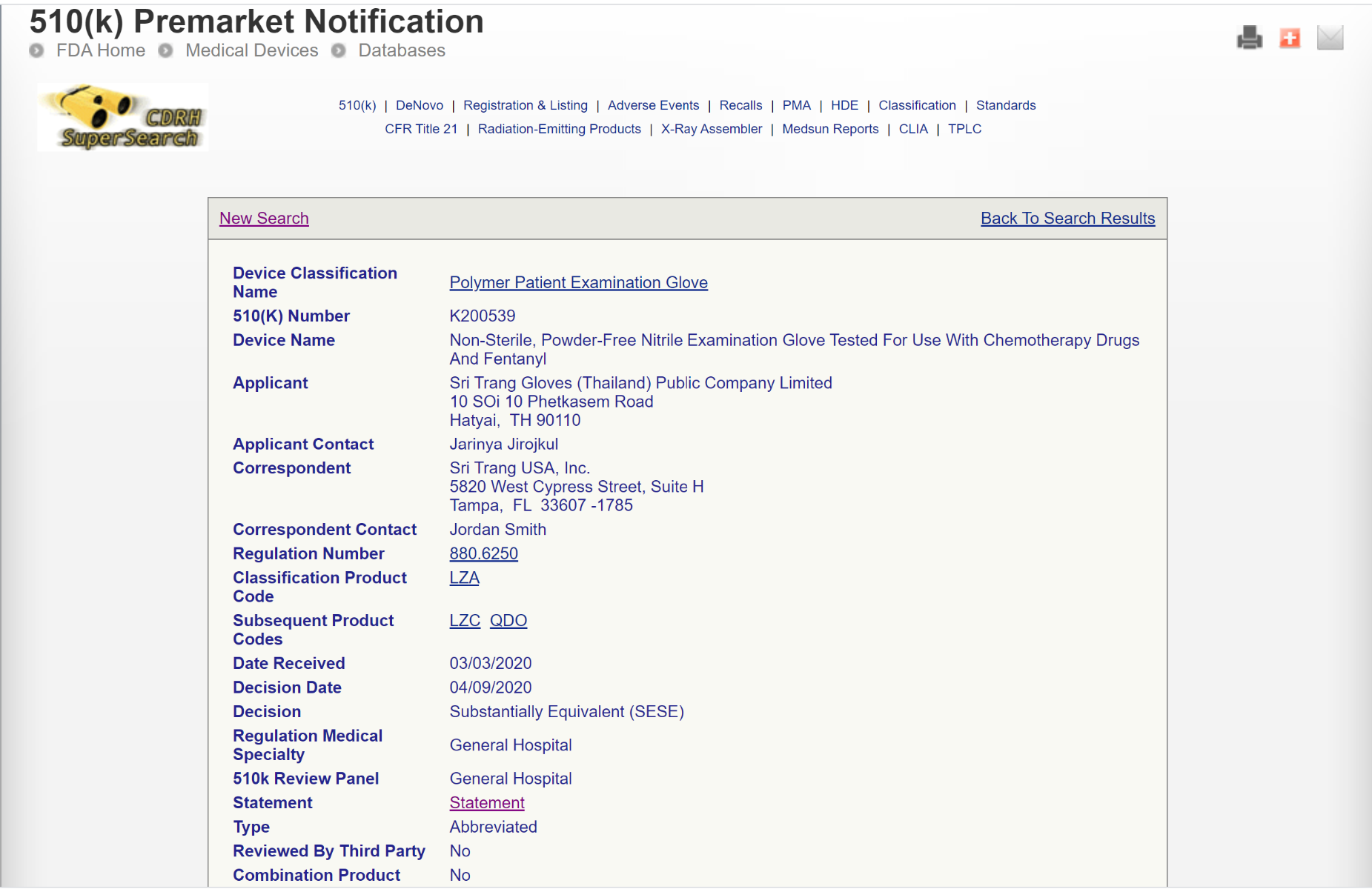This screenshot has height=889, width=1372.
Task: Open regulation number 880.6250
Action: [483, 554]
